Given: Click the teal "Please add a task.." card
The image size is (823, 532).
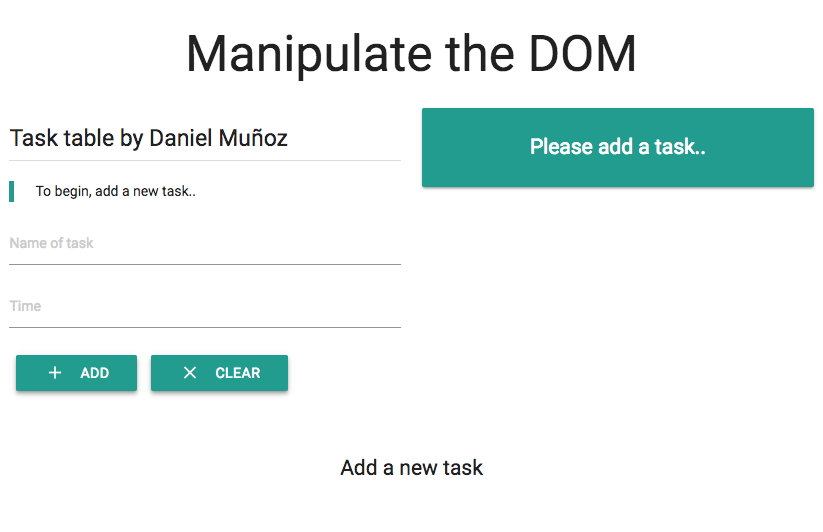Looking at the screenshot, I should tap(618, 147).
